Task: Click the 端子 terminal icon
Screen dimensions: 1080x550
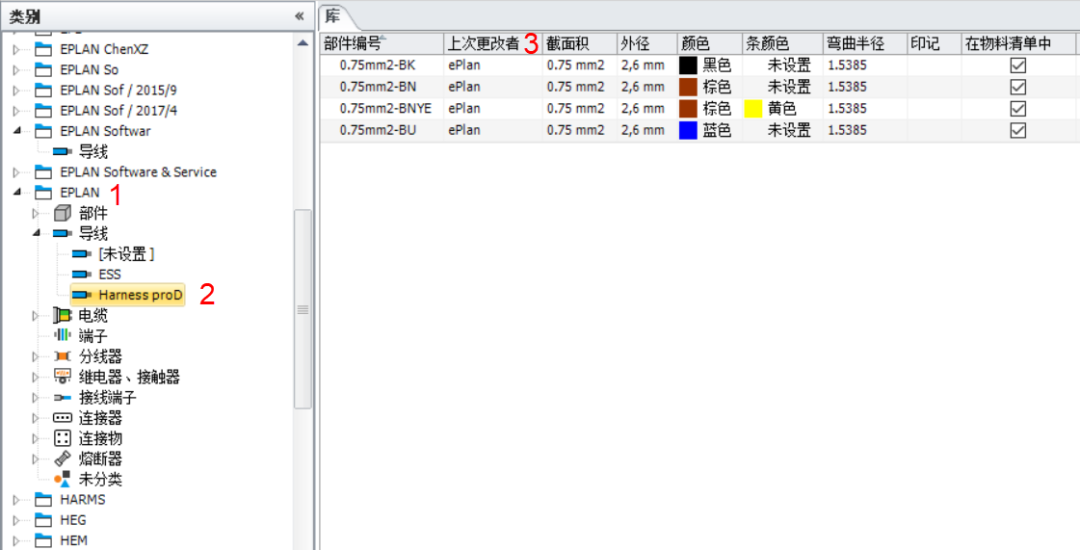Action: pyautogui.click(x=62, y=336)
